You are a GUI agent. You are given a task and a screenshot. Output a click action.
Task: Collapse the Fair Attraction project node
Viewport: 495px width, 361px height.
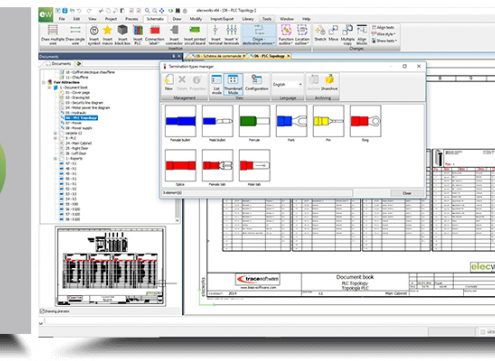click(44, 82)
